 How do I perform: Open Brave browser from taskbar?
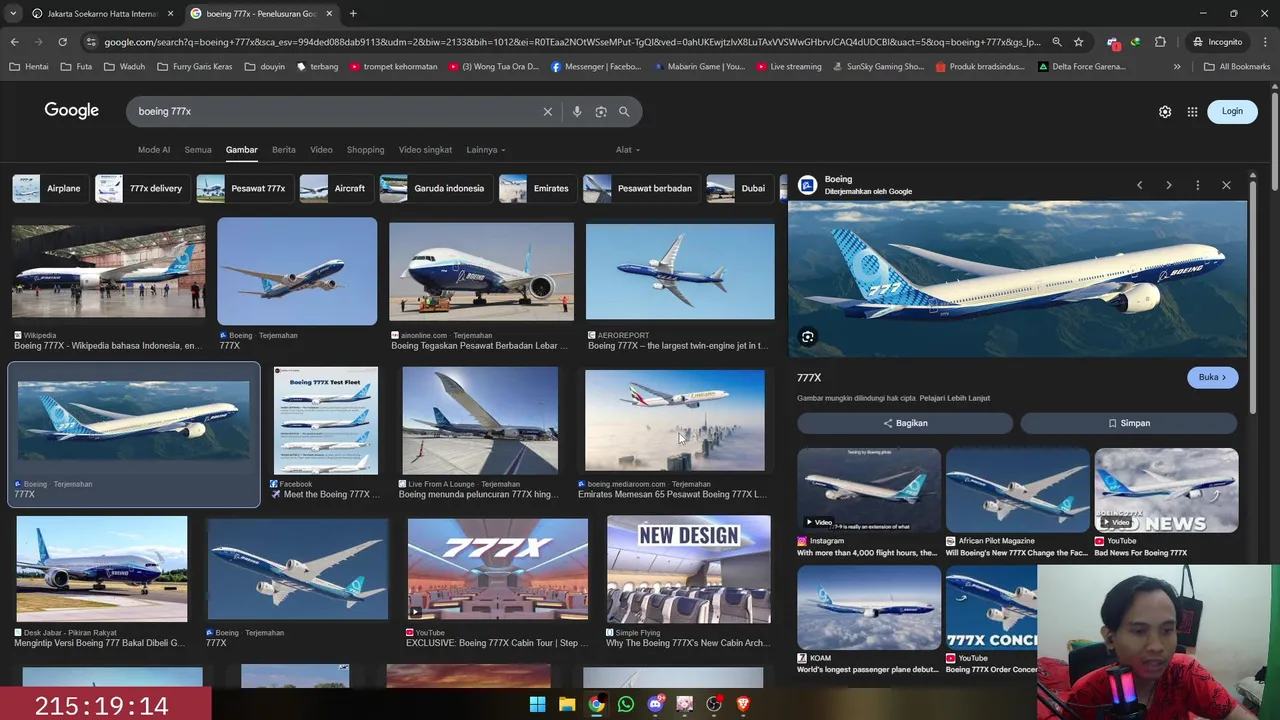point(743,704)
